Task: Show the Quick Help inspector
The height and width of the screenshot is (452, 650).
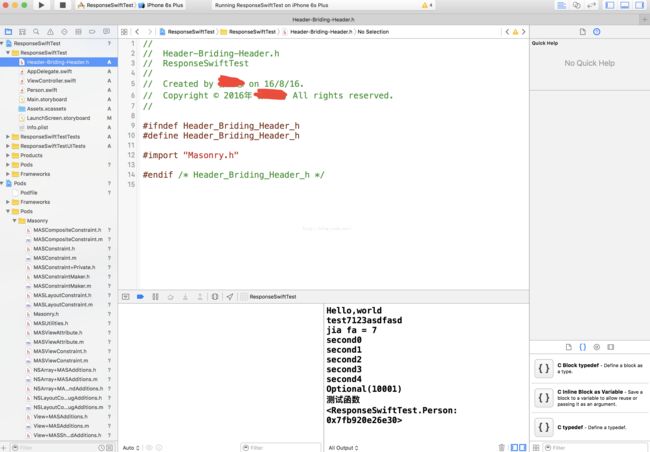Action: click(597, 32)
